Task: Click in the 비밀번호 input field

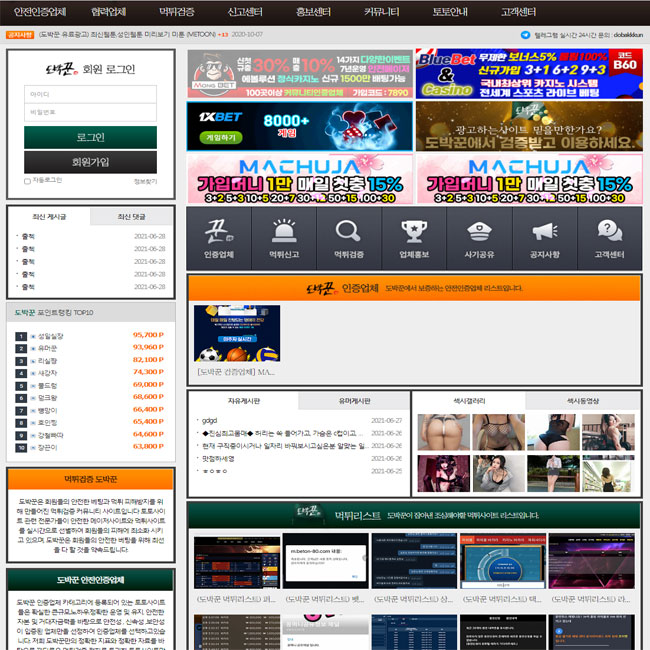Action: pyautogui.click(x=90, y=112)
